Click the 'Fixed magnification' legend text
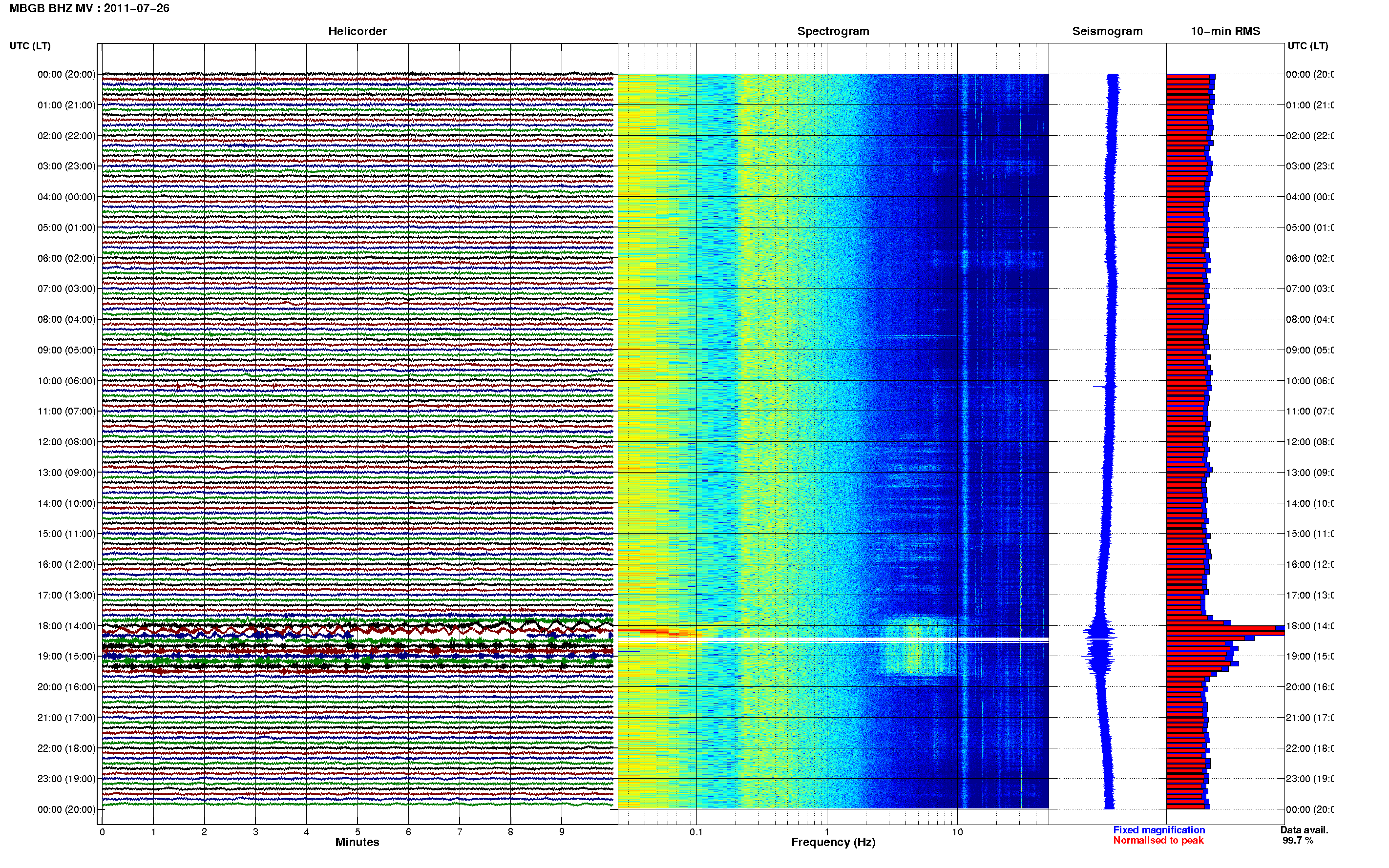Screen dimensions: 1389x868 tap(1159, 830)
